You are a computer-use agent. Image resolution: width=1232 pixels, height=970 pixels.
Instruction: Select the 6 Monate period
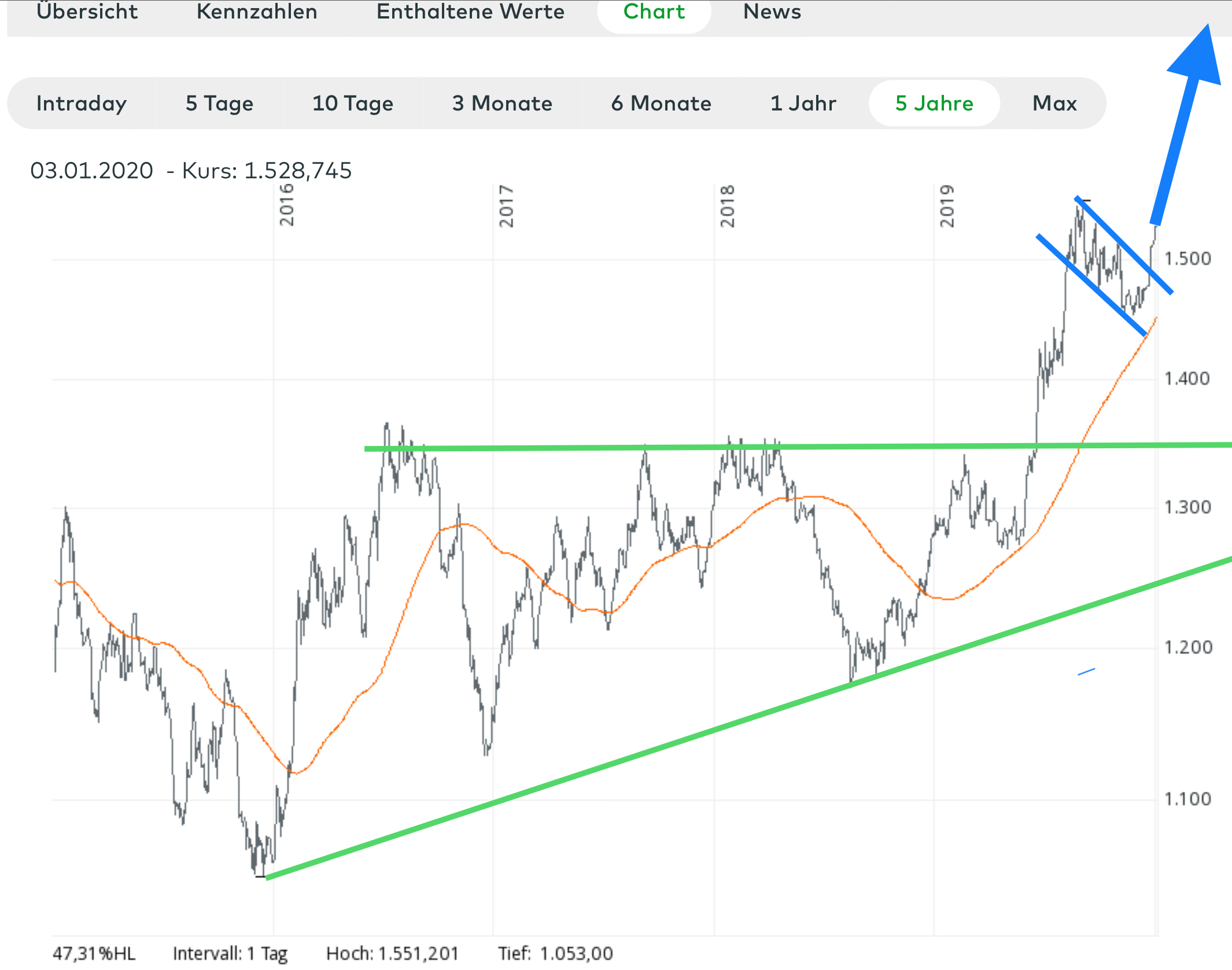click(661, 104)
